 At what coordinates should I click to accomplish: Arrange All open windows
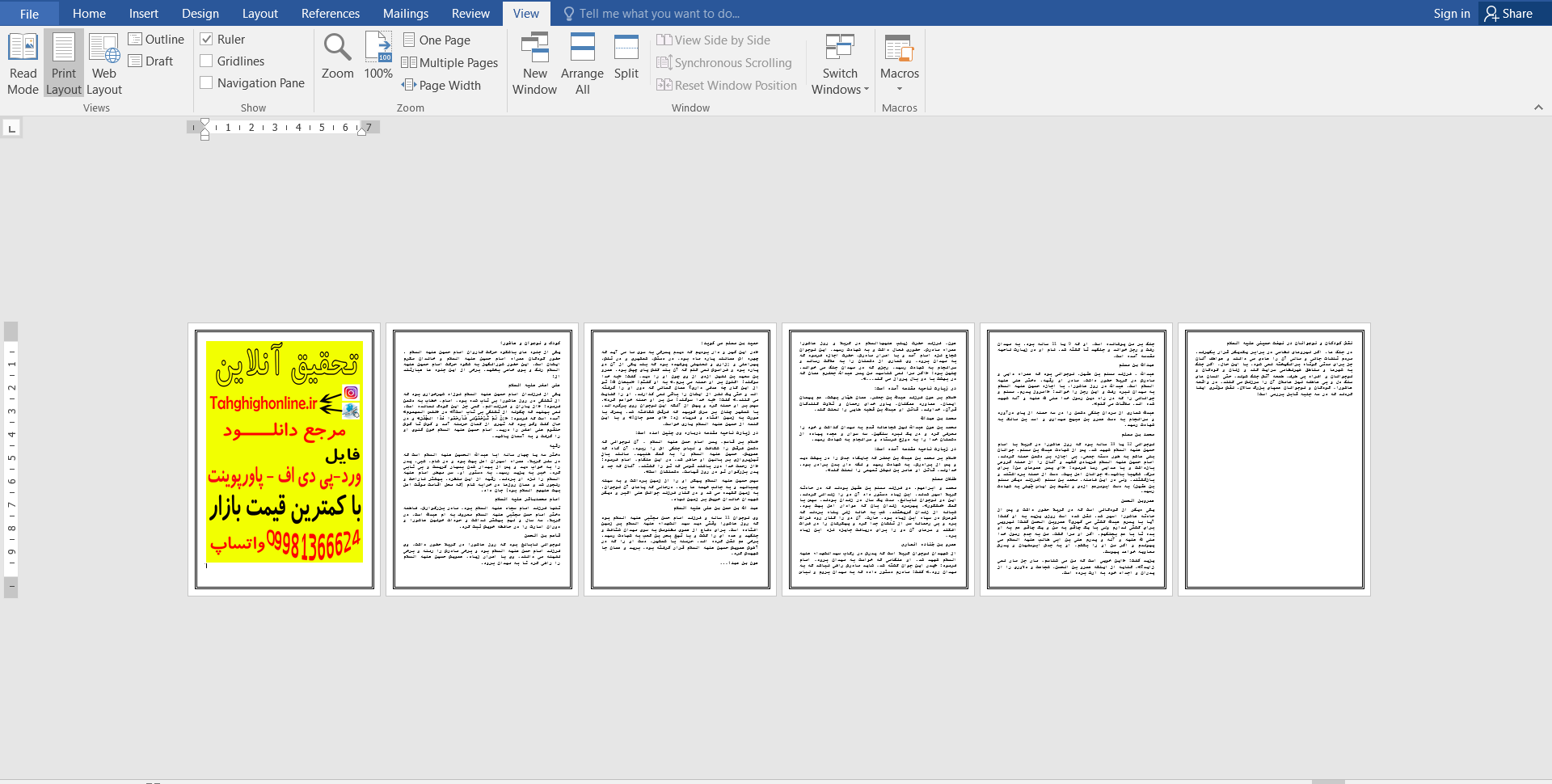582,64
